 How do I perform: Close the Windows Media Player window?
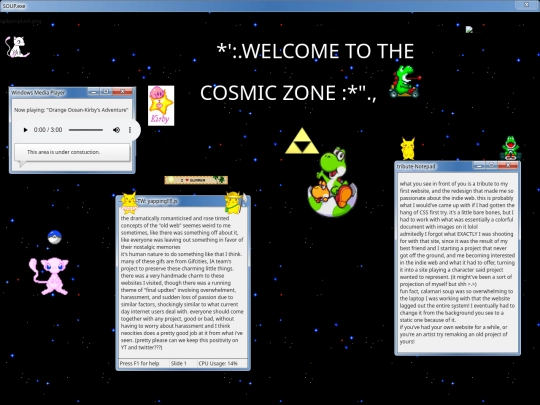pos(122,91)
